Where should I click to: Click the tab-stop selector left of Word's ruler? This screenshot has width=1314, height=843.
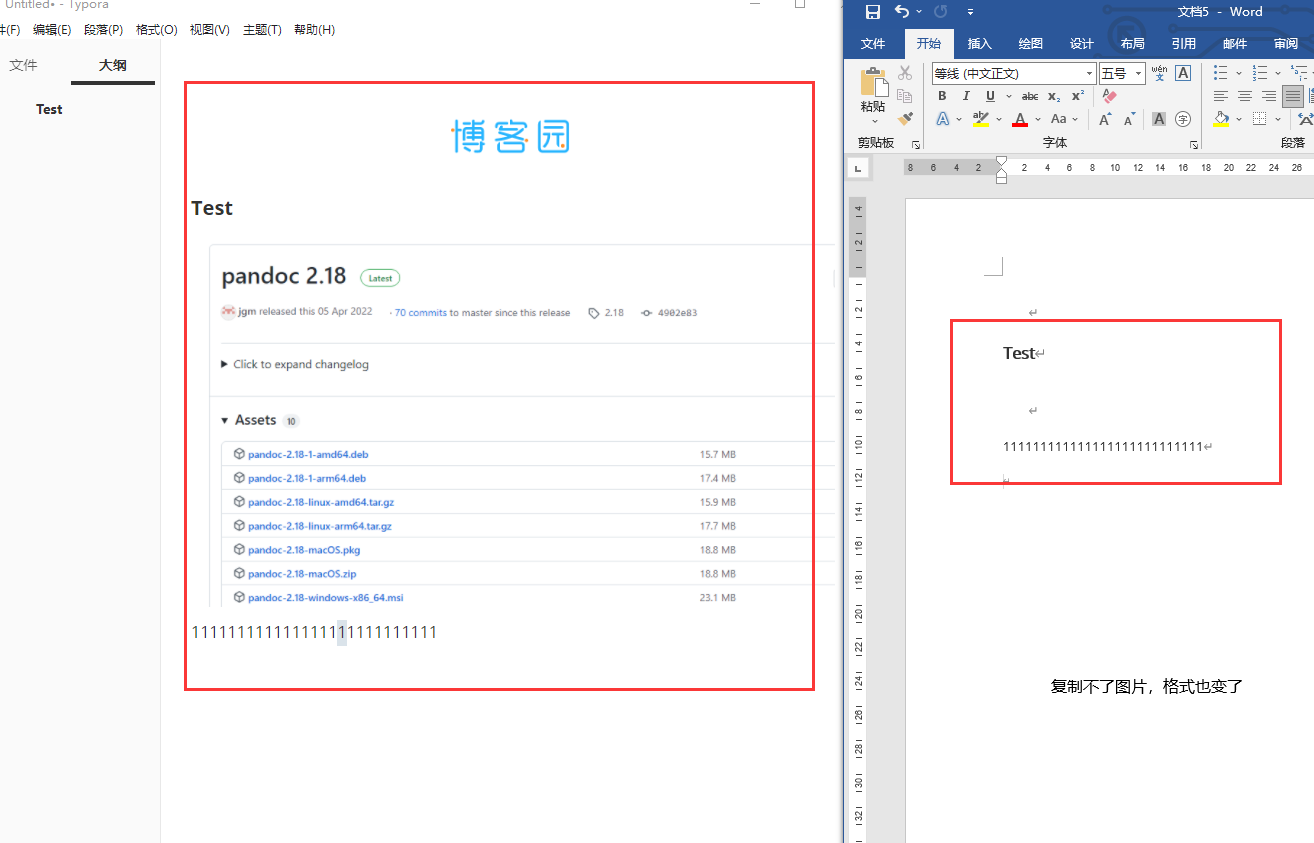tap(858, 168)
